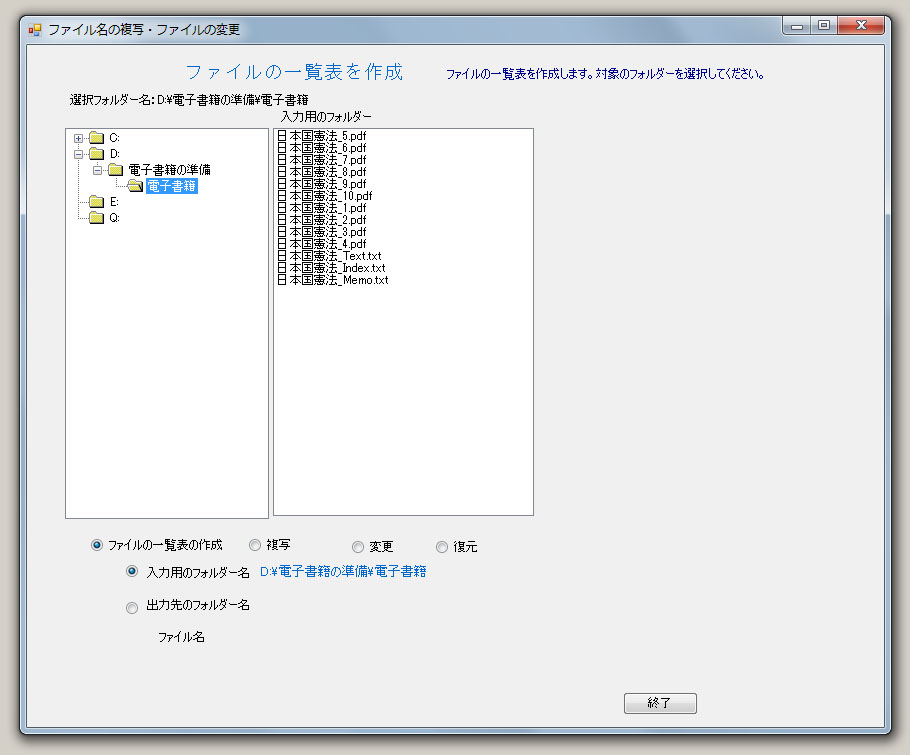910x755 pixels.
Task: Click the open folder icon for 電子書籍
Action: (x=134, y=186)
